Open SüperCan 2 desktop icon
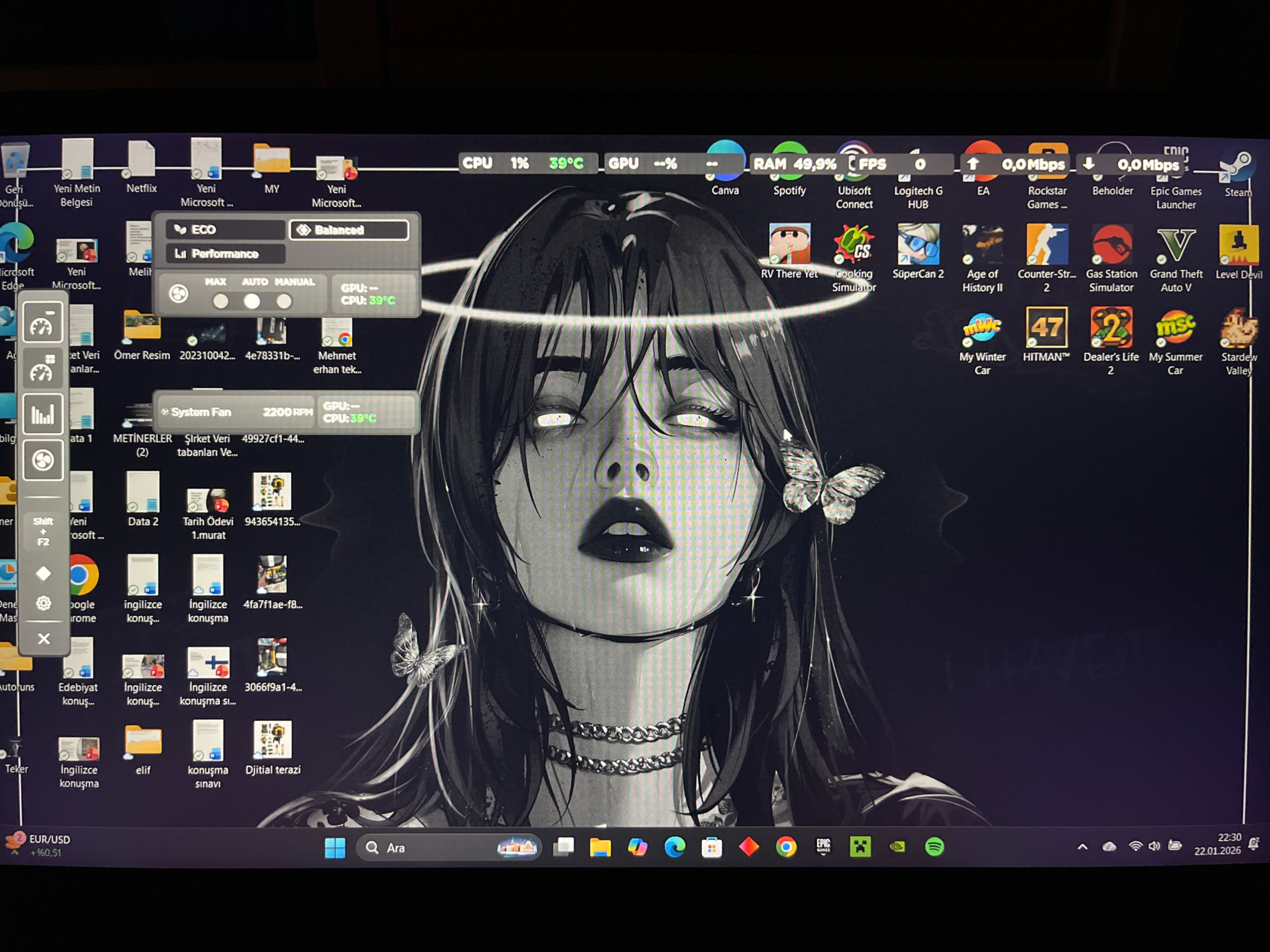The height and width of the screenshot is (952, 1270). coord(918,252)
